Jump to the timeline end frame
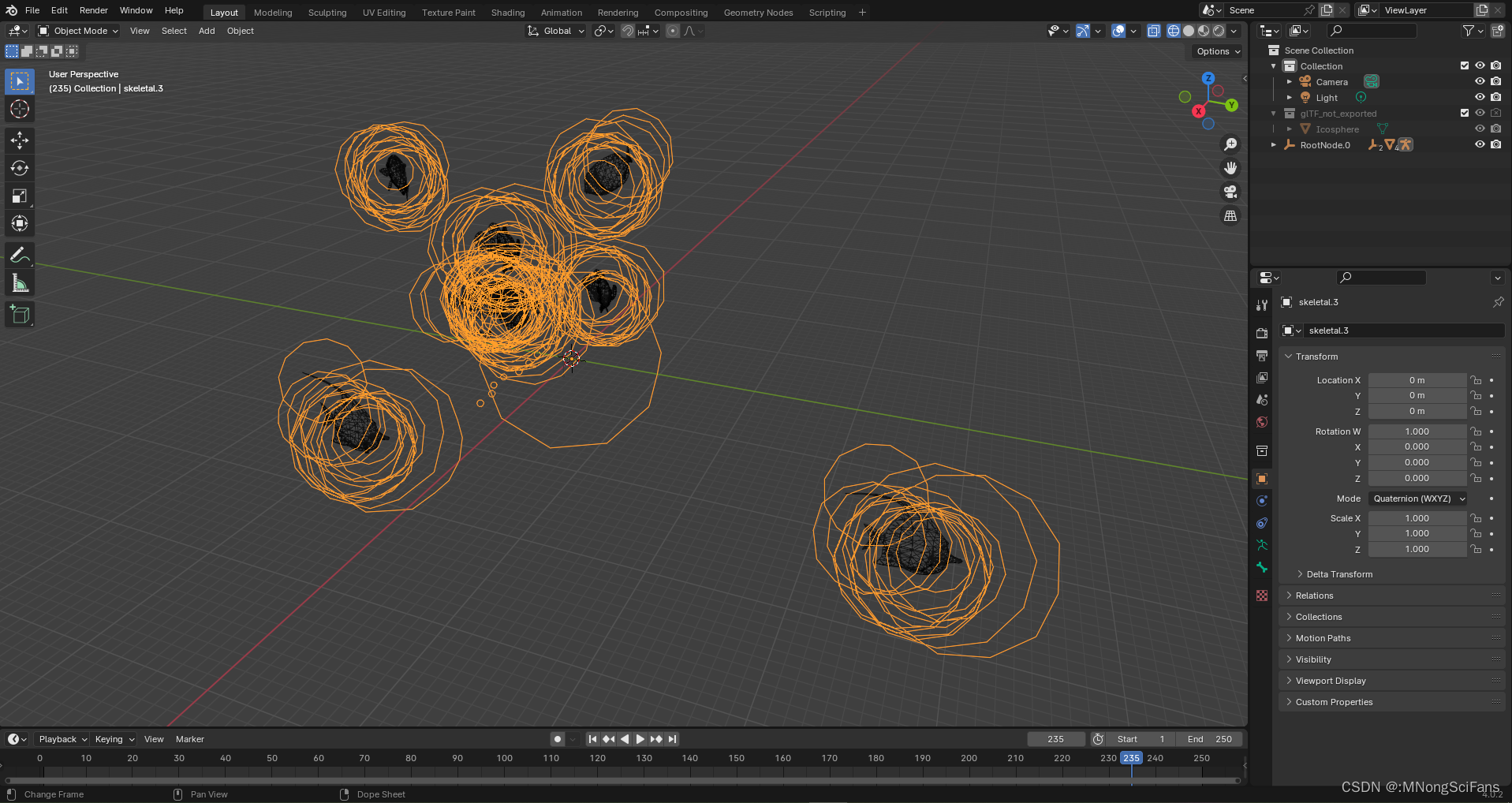The height and width of the screenshot is (803, 1512). coord(672,739)
